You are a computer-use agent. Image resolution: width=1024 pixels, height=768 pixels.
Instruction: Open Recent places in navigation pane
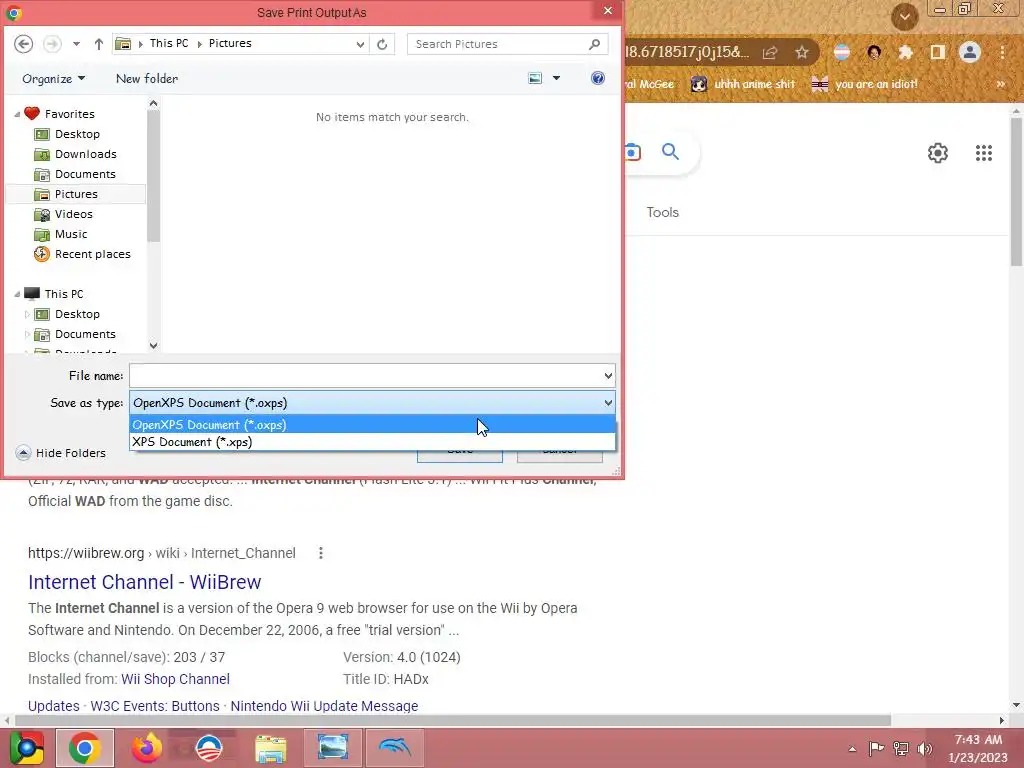92,254
